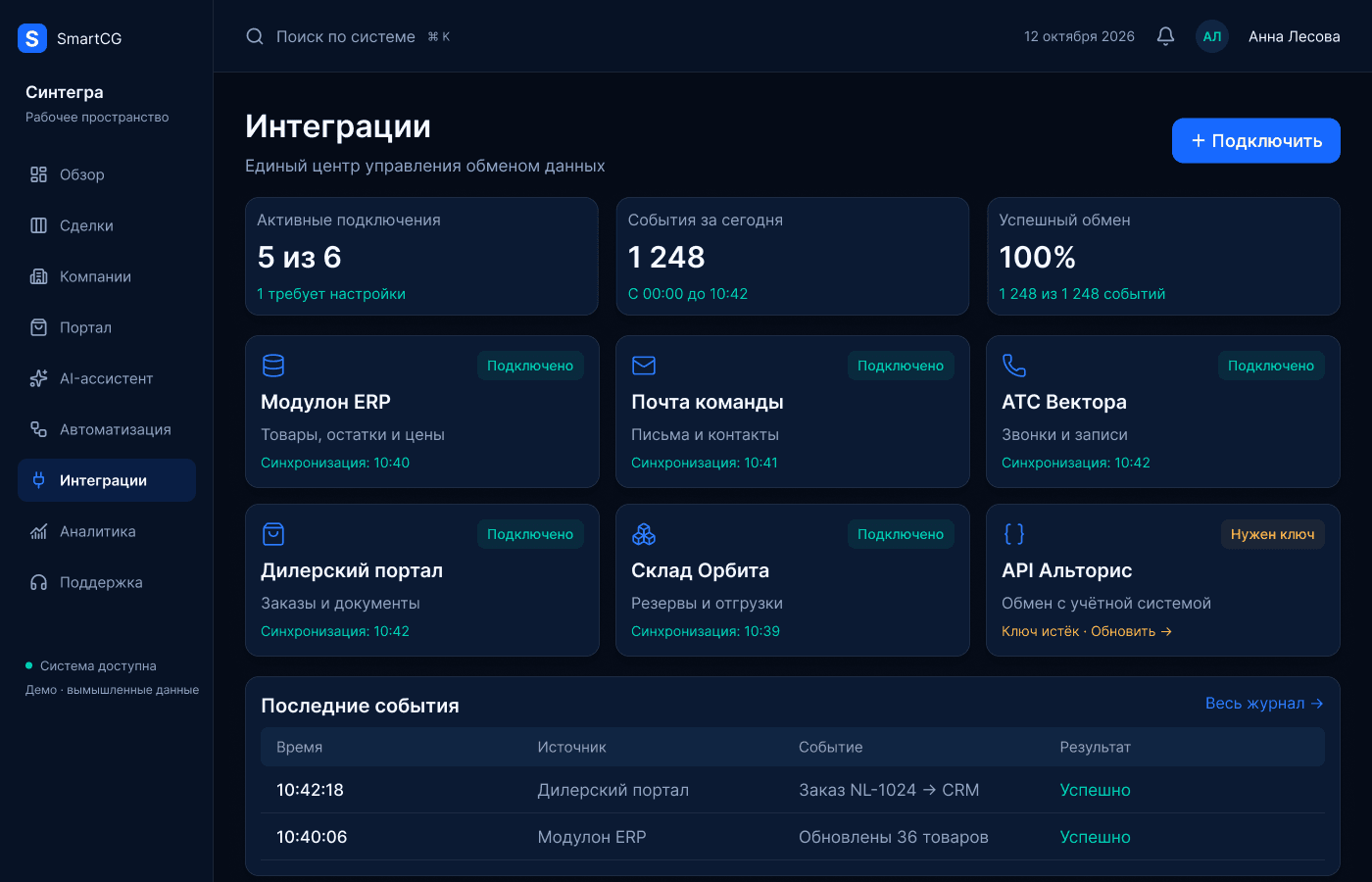The width and height of the screenshot is (1372, 882).
Task: Click the SmartCG logo icon
Action: click(32, 38)
